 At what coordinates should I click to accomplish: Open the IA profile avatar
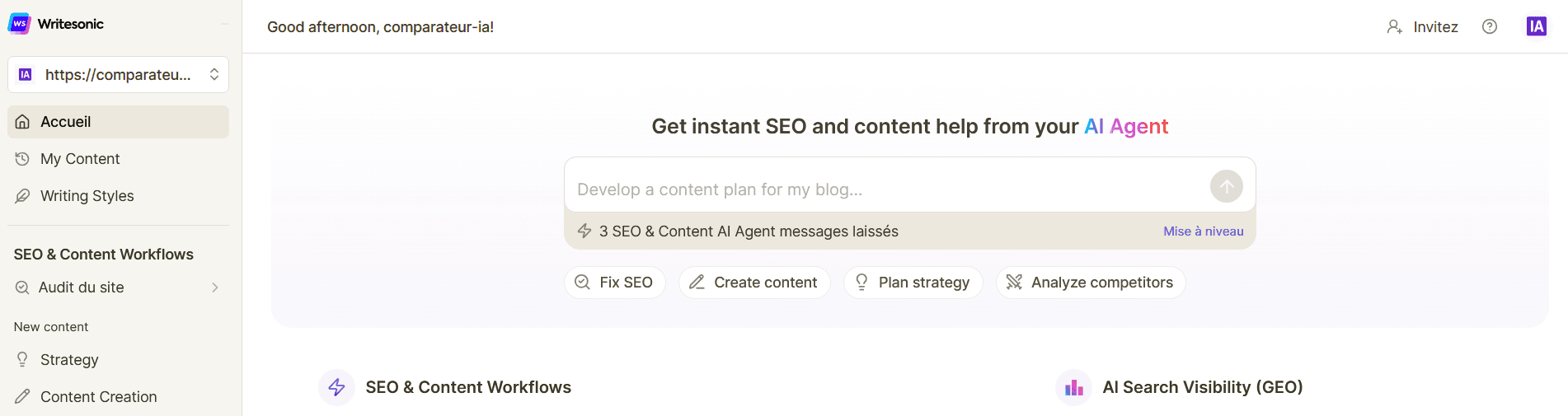[x=1536, y=26]
